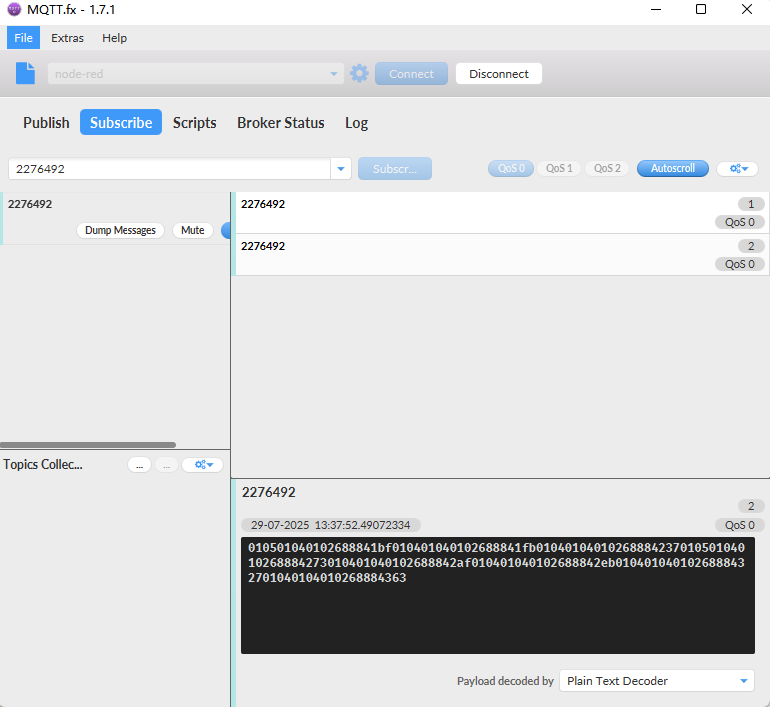Viewport: 770px width, 707px height.
Task: Click the Topics Collector label
Action: (x=43, y=464)
